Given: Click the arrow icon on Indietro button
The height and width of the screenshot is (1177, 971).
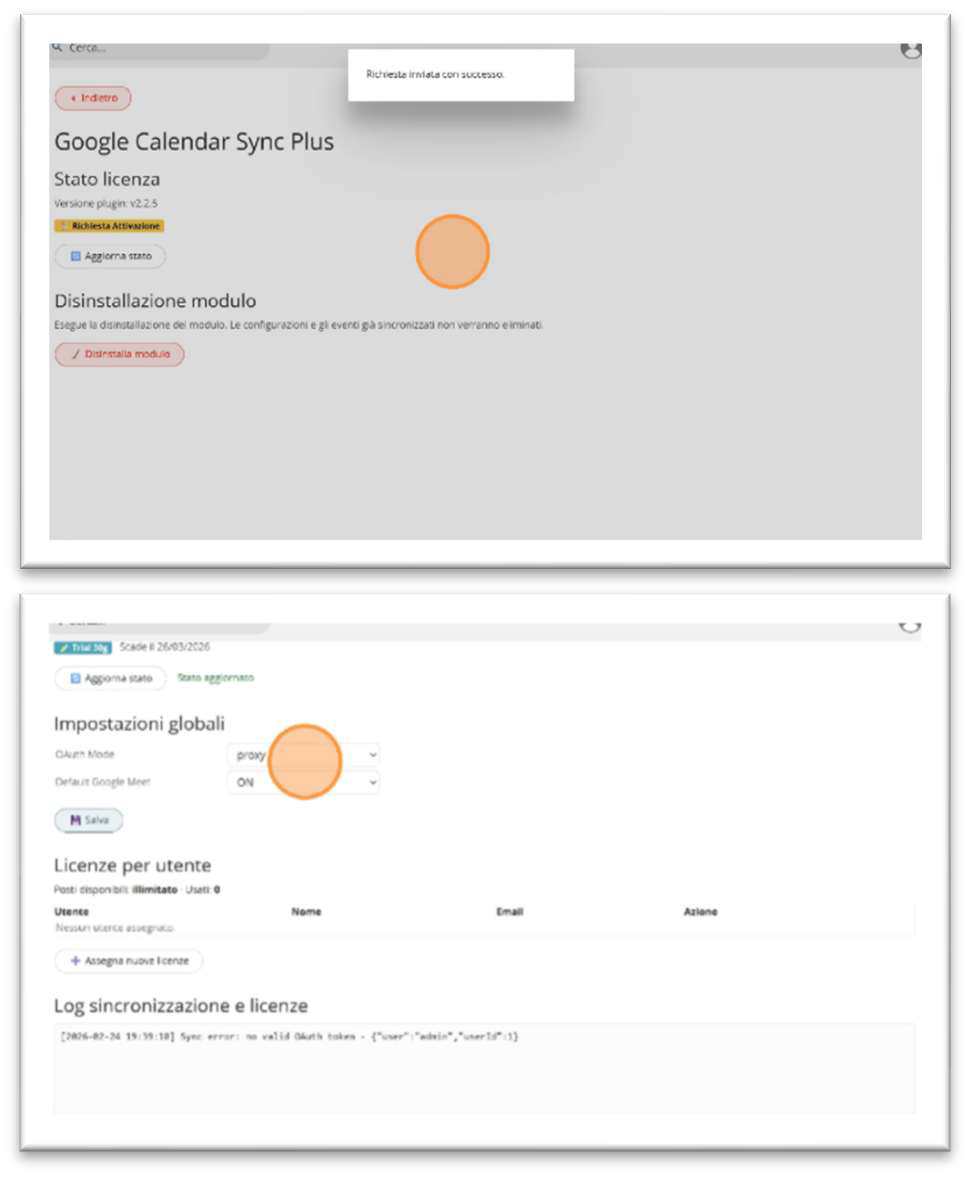Looking at the screenshot, I should [73, 98].
